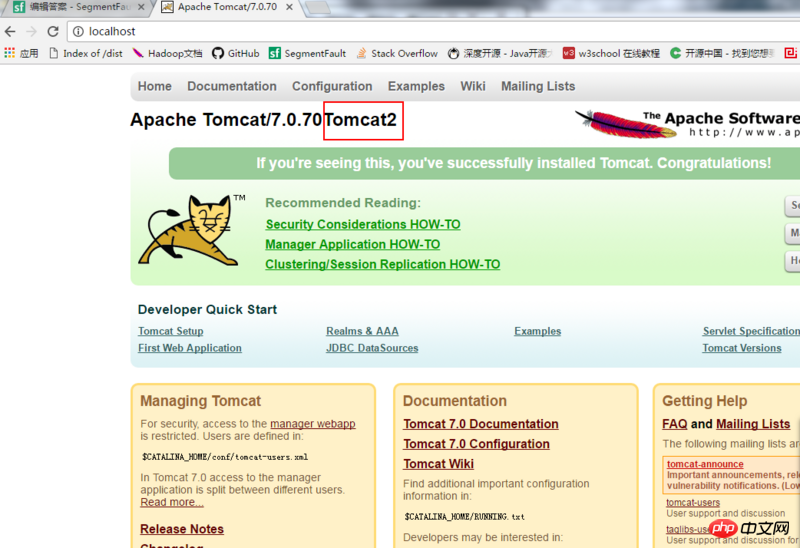The image size is (800, 548).
Task: Open the manager webapp link
Action: (x=313, y=424)
